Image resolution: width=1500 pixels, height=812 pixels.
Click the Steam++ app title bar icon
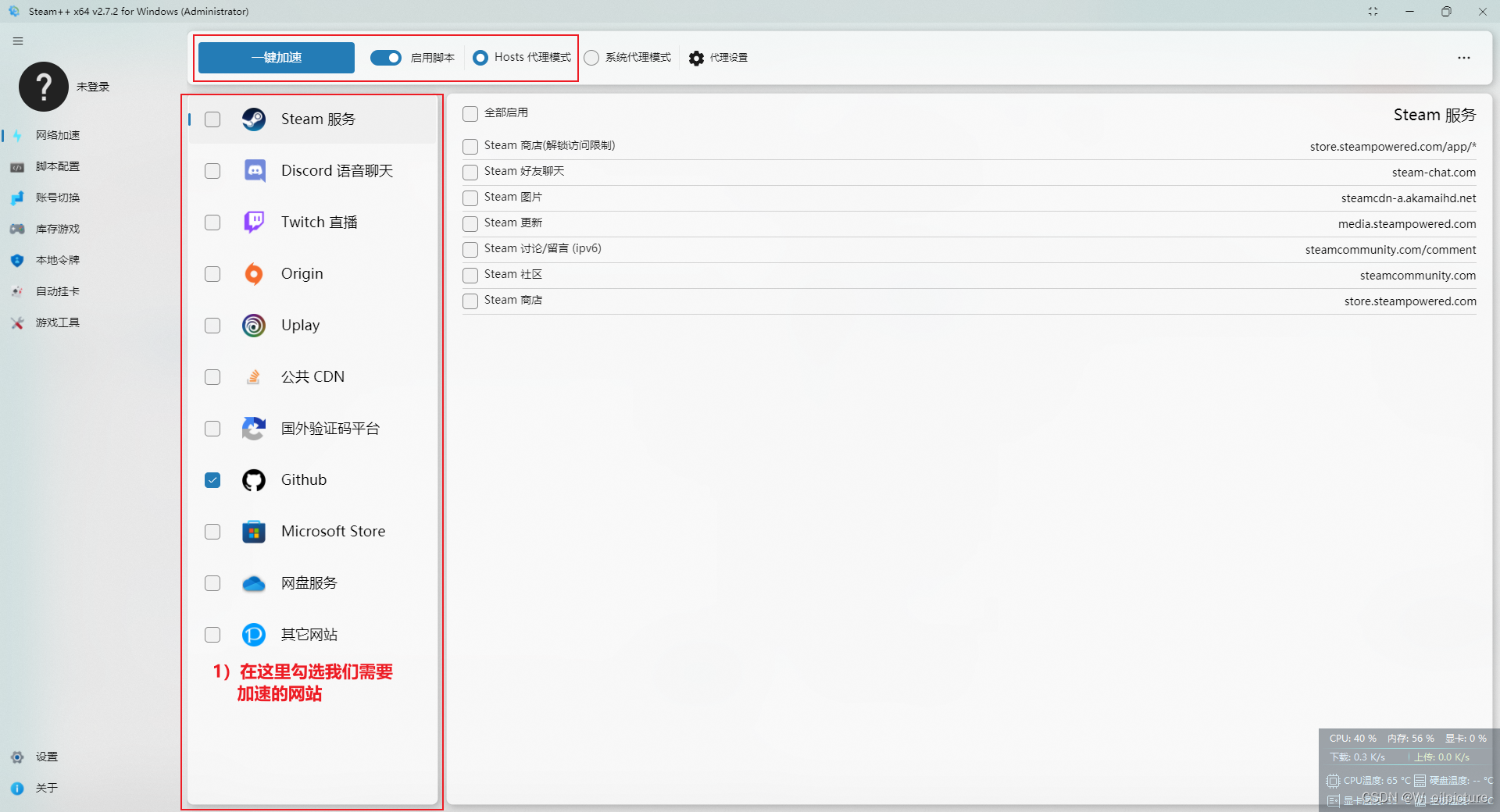click(13, 11)
